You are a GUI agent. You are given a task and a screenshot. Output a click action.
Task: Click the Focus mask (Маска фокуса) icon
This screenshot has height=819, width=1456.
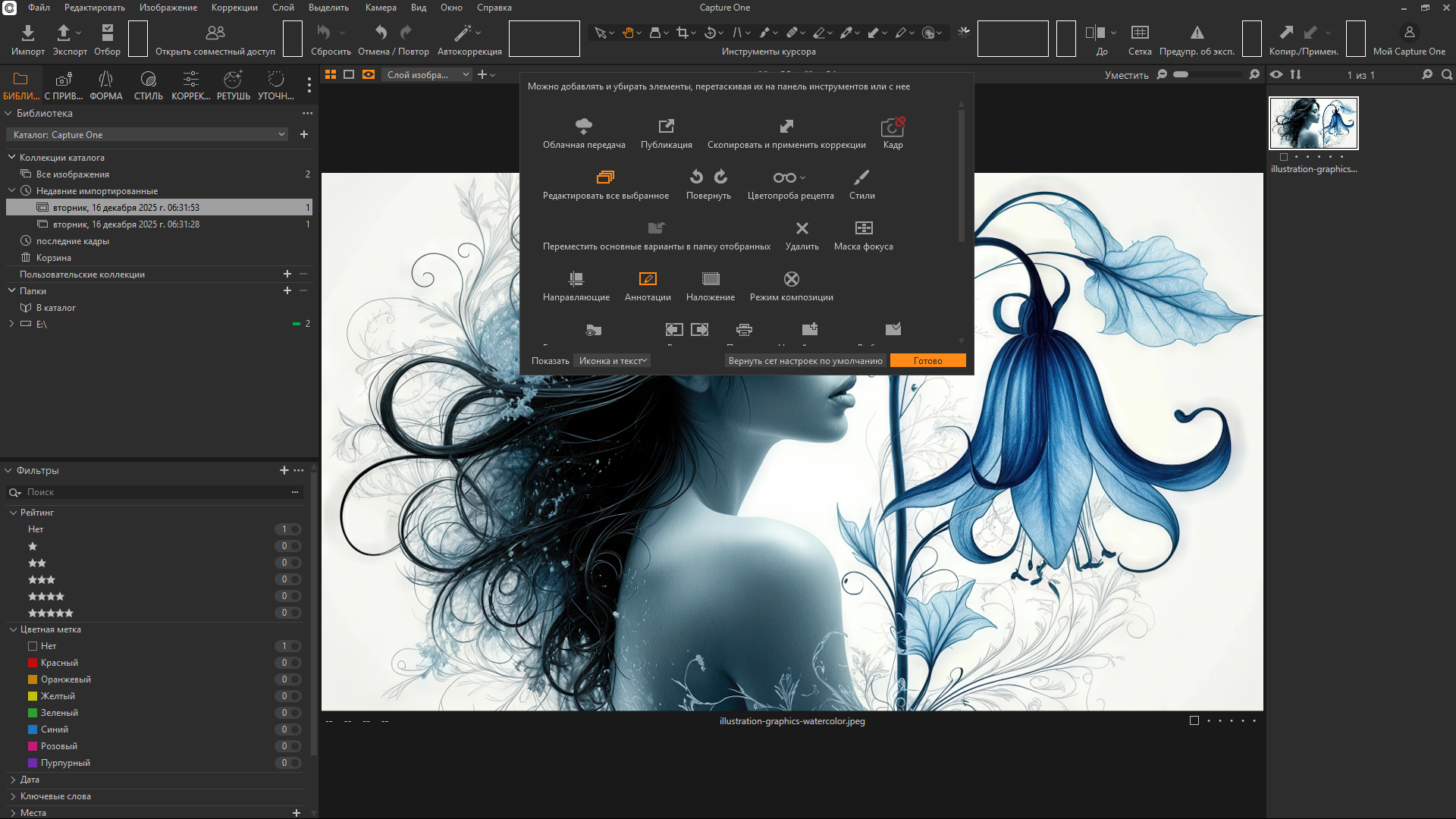(864, 228)
